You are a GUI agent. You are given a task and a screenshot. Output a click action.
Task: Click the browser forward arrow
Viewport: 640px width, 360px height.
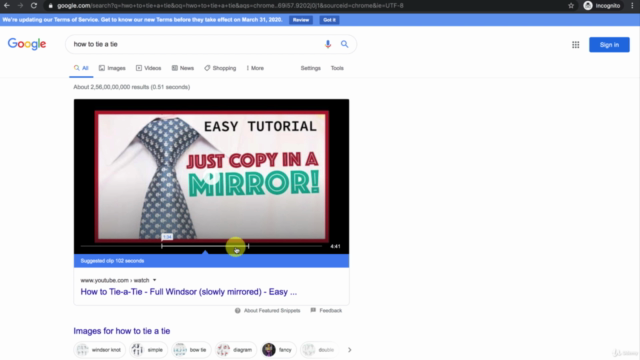[20, 6]
